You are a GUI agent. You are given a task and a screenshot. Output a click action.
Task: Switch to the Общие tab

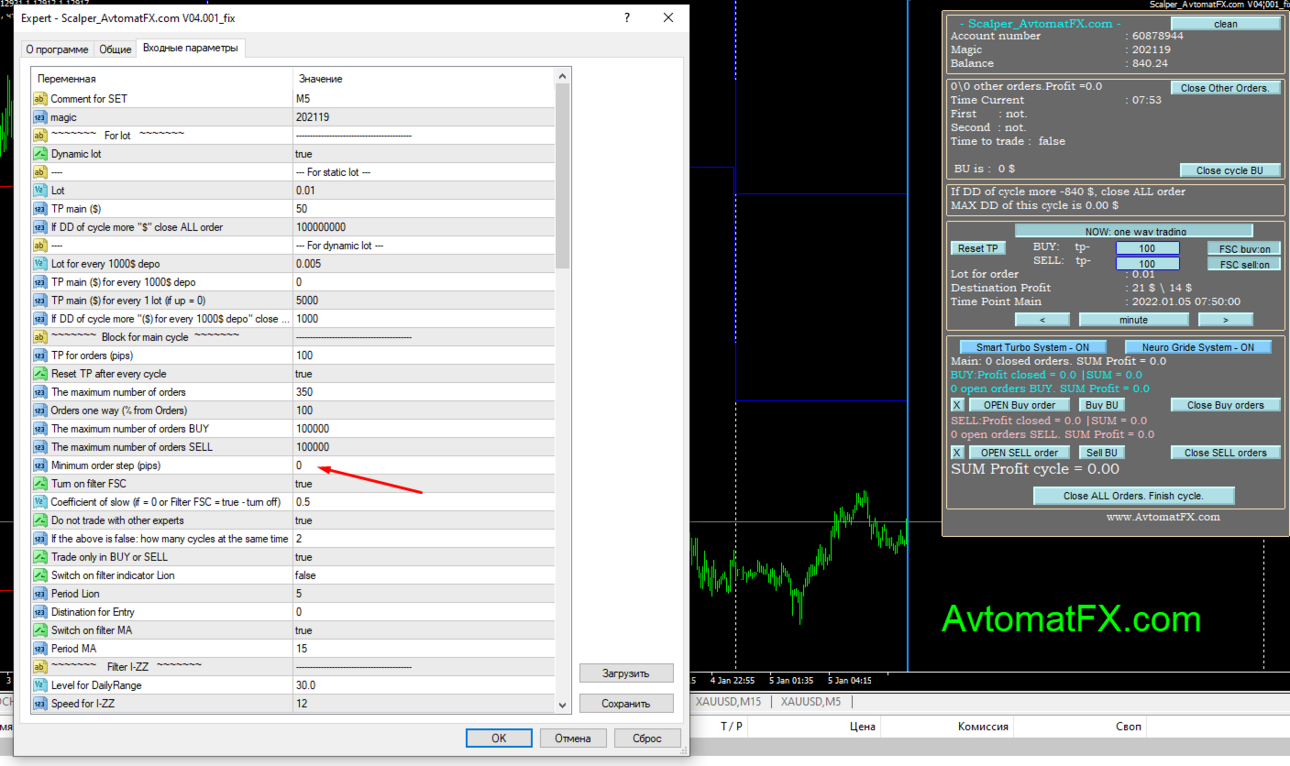pos(115,49)
